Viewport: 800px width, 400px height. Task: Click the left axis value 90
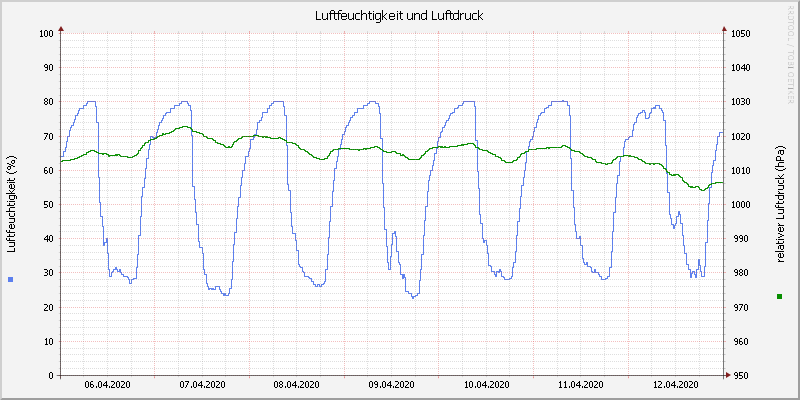point(48,68)
